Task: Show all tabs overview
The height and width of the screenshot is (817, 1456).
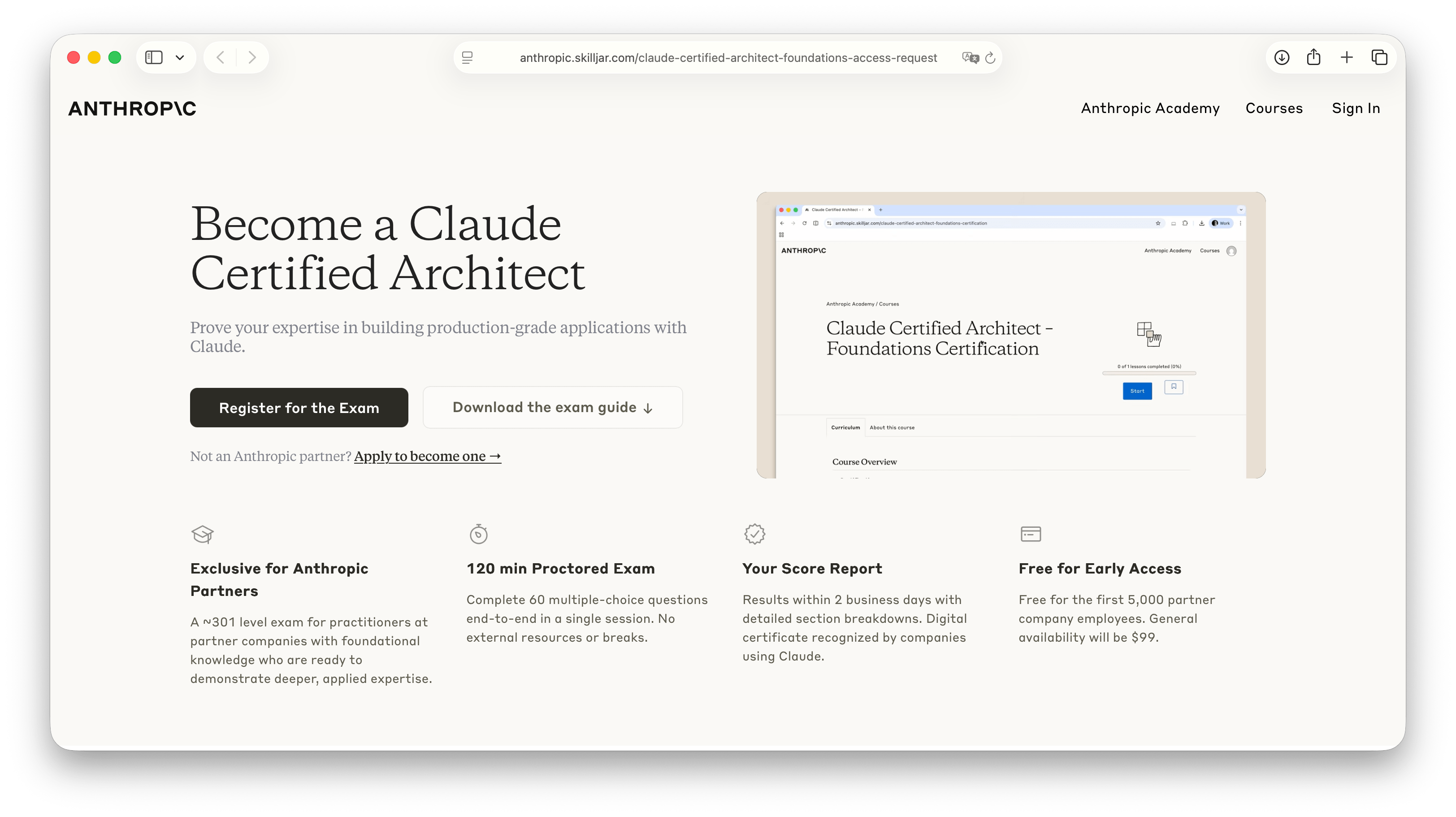Action: pyautogui.click(x=1379, y=57)
